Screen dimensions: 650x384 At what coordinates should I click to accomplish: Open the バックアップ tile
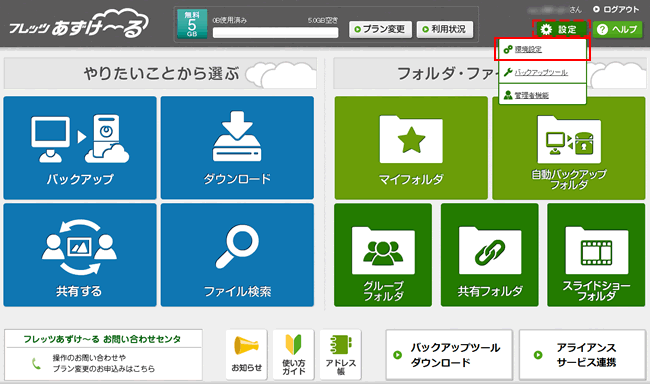[80, 148]
